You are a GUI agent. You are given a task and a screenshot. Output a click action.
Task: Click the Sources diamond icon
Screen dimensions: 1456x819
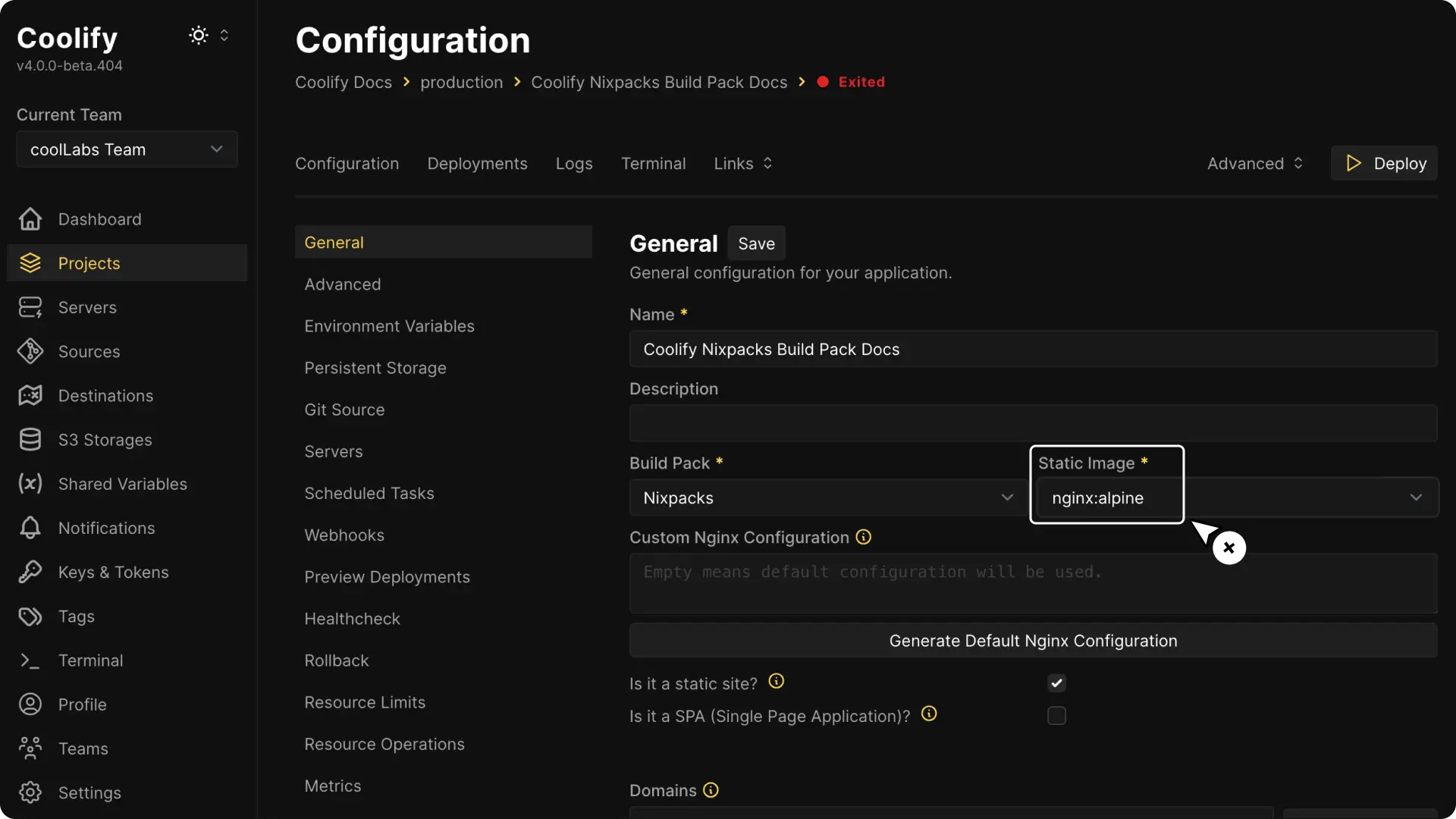(30, 351)
